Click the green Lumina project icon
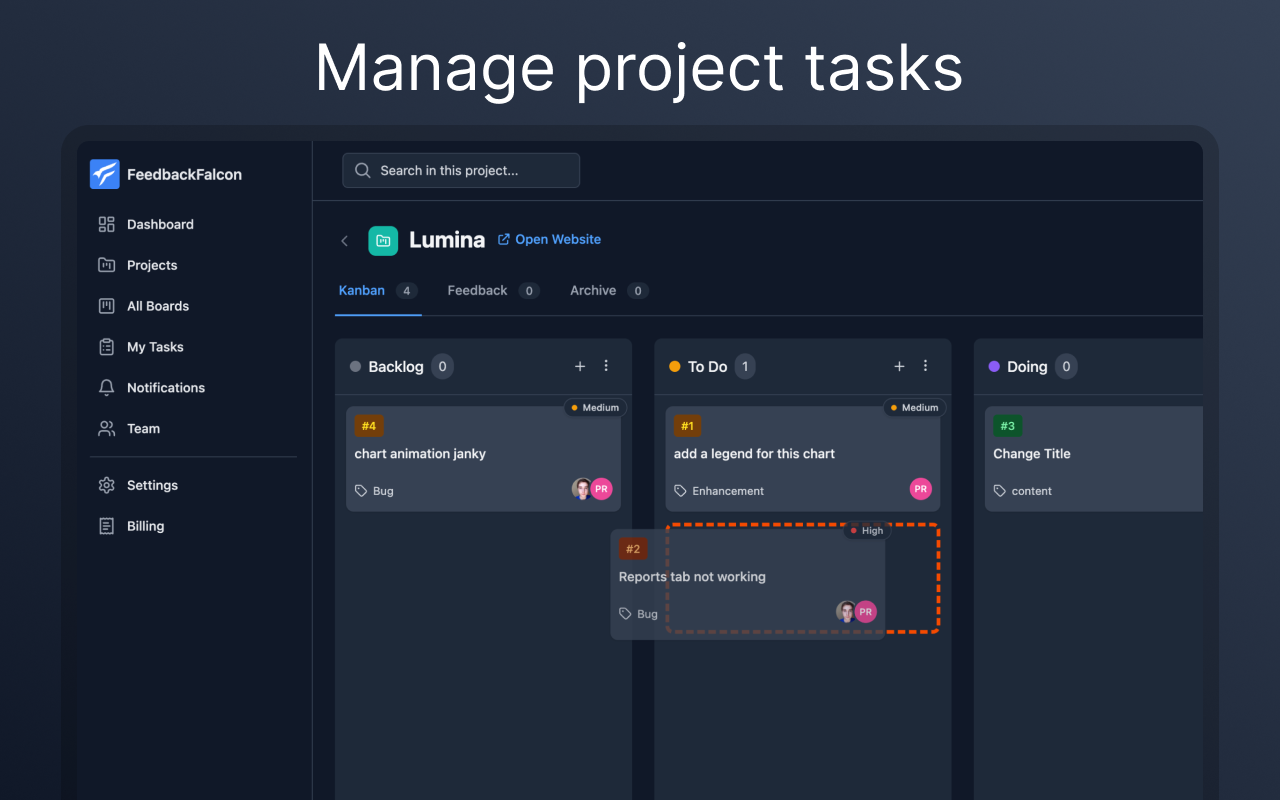This screenshot has height=800, width=1280. tap(383, 240)
